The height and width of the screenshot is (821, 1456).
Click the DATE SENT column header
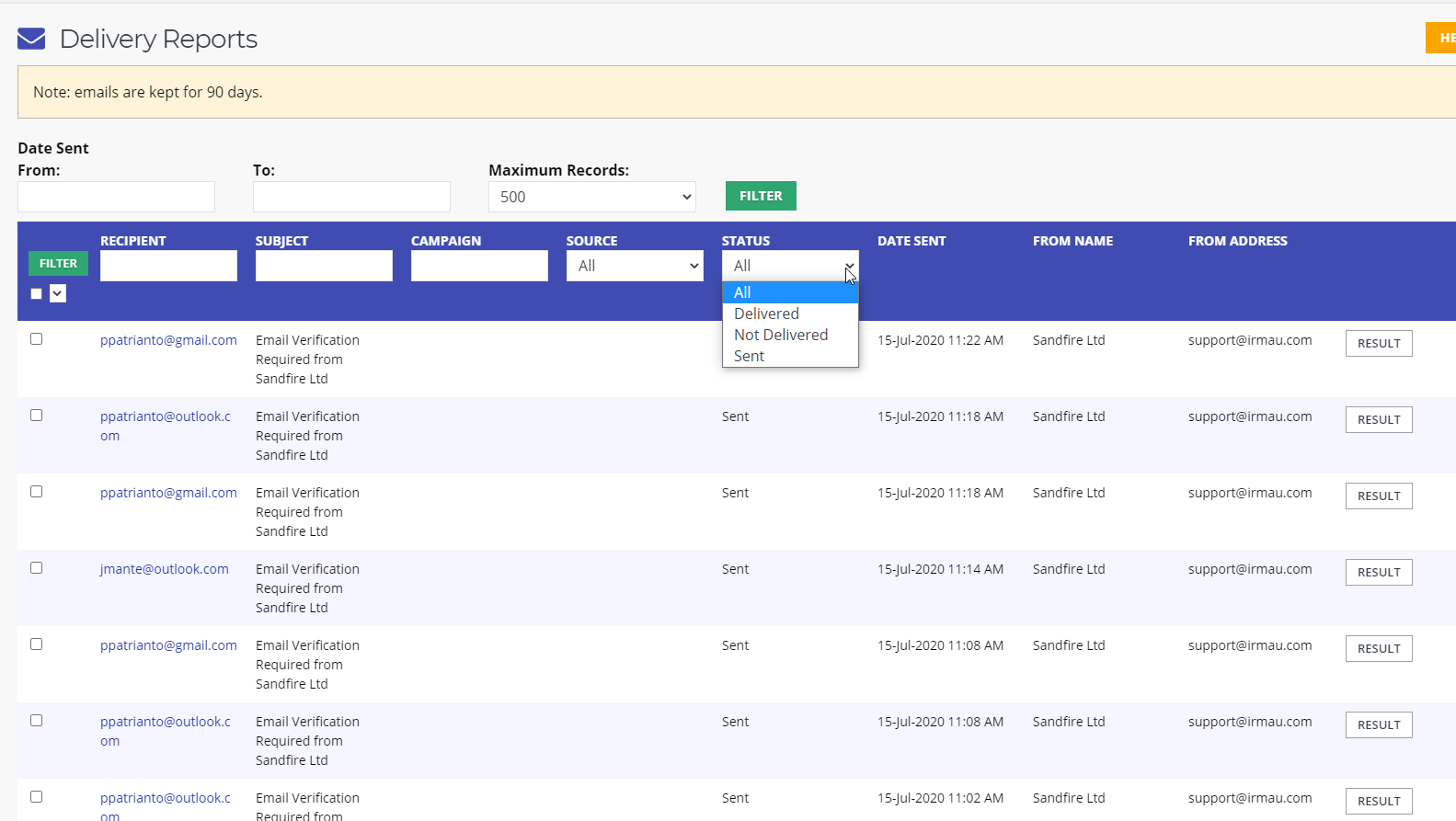pos(911,241)
